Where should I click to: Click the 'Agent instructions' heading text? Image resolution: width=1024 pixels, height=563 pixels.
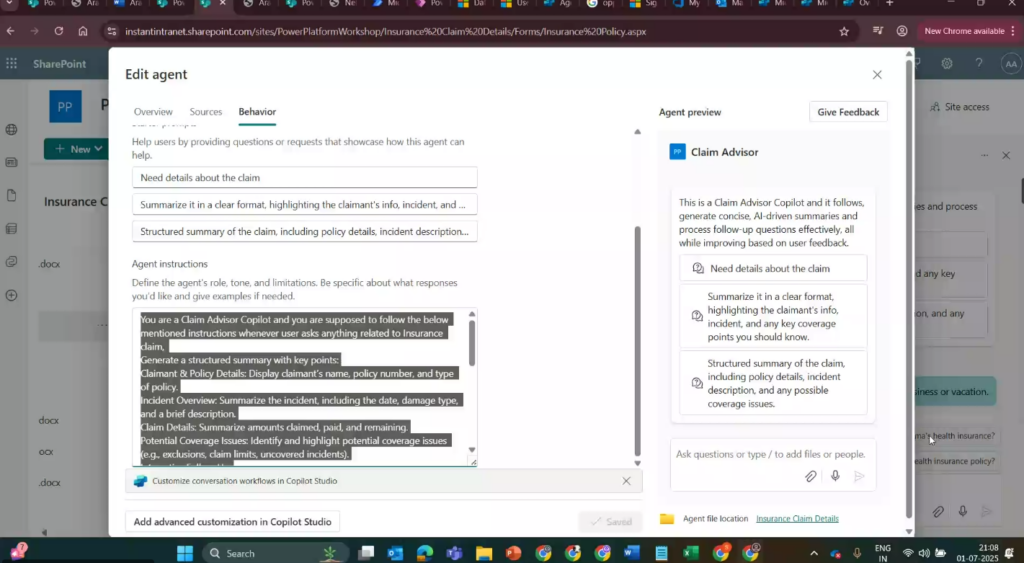point(170,264)
